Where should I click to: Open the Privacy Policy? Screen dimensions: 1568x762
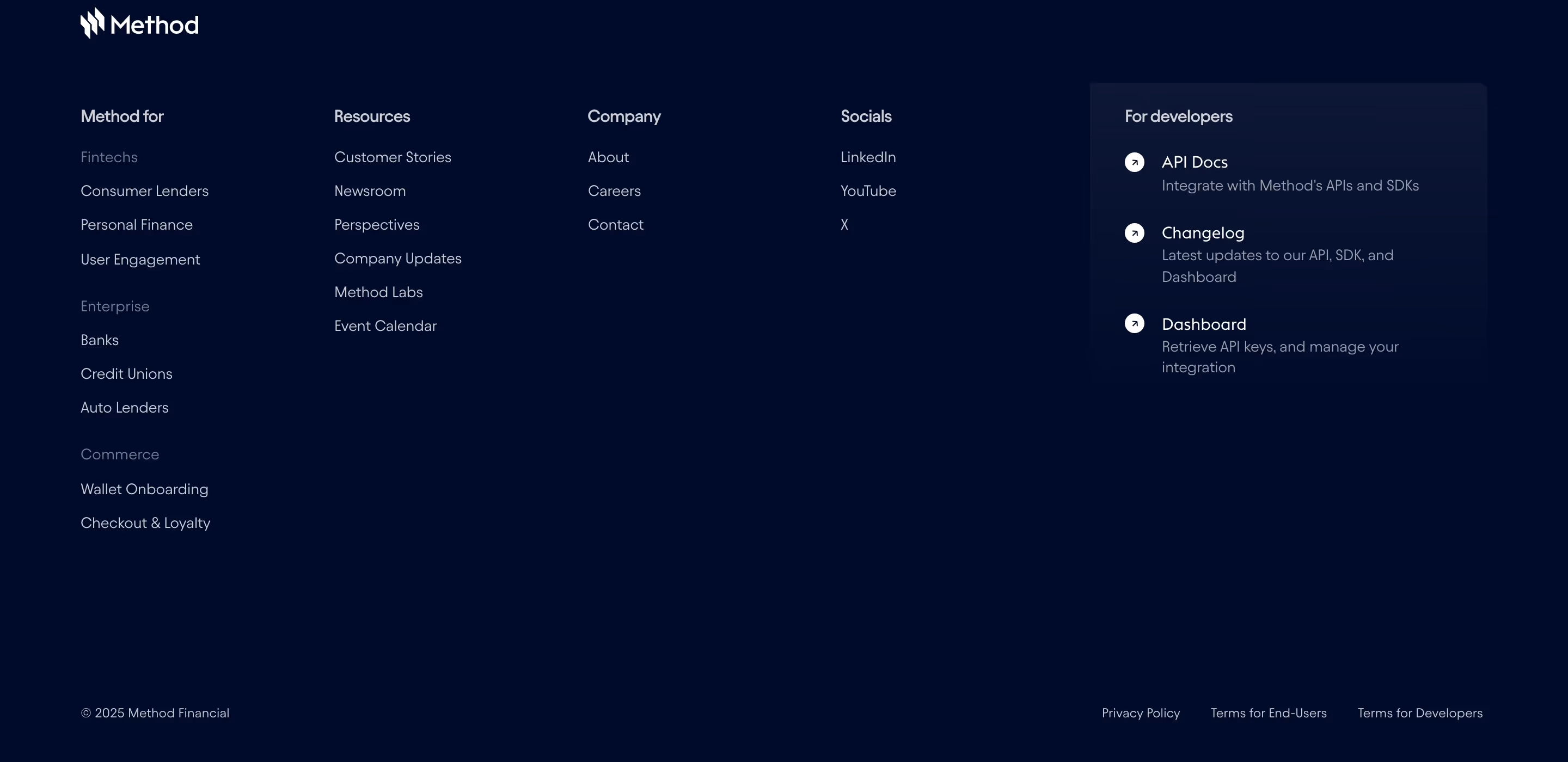(x=1140, y=712)
